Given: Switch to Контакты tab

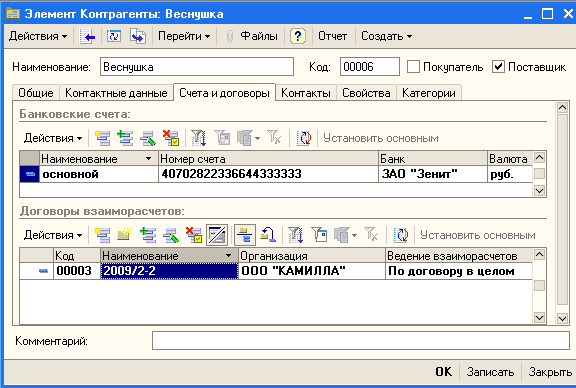Looking at the screenshot, I should pyautogui.click(x=306, y=93).
